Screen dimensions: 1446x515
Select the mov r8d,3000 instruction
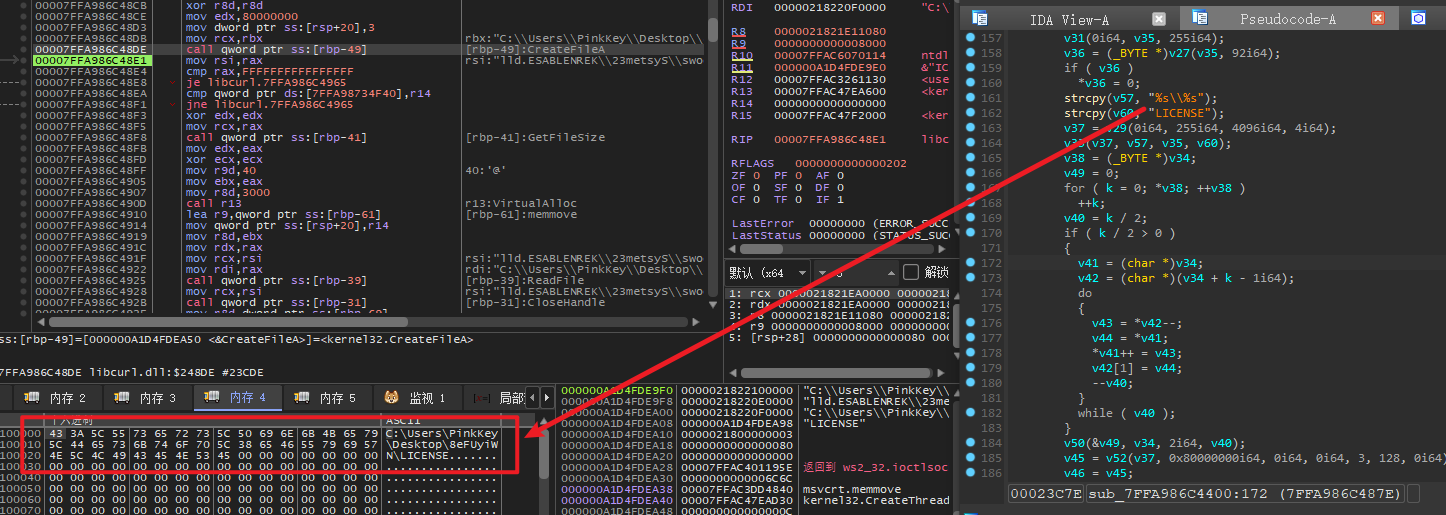click(x=228, y=192)
